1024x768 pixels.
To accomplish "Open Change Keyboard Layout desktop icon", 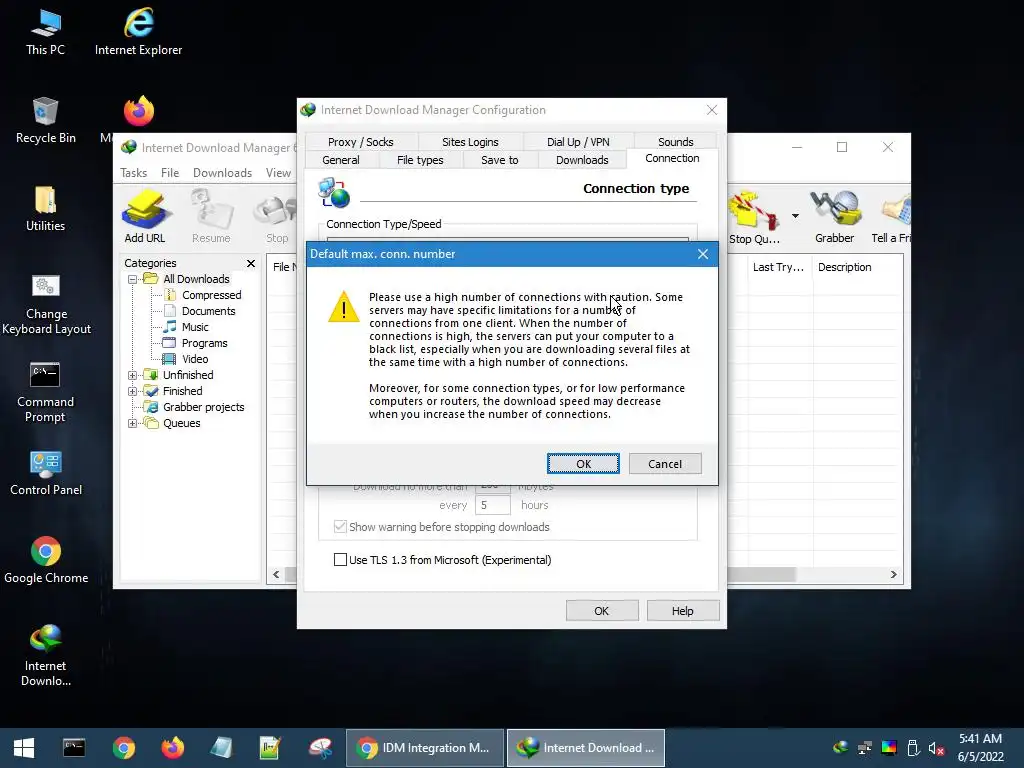I will (46, 304).
